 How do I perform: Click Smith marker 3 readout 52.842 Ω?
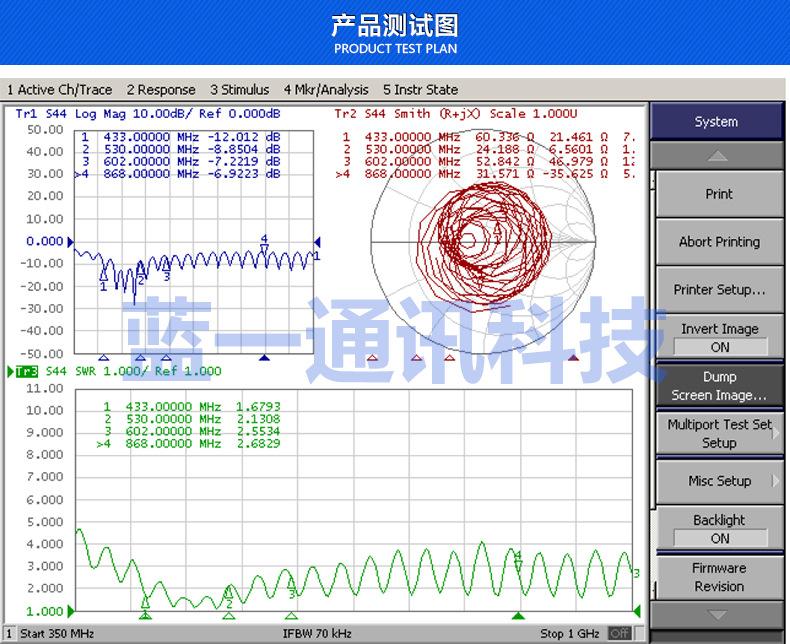pyautogui.click(x=505, y=162)
